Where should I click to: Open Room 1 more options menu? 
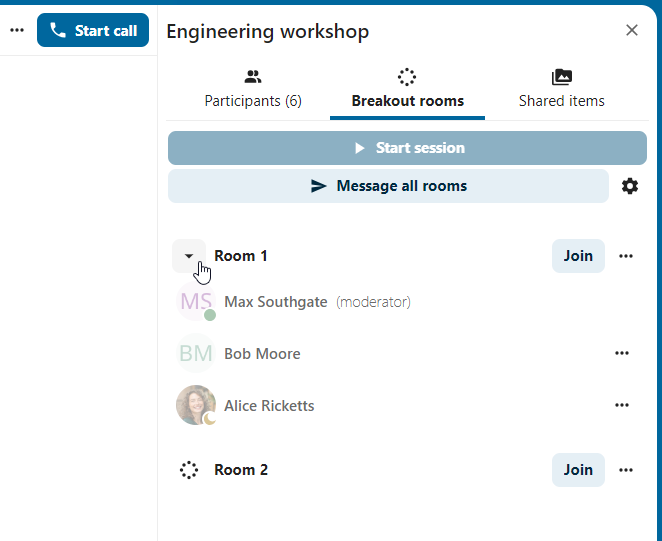coord(626,256)
